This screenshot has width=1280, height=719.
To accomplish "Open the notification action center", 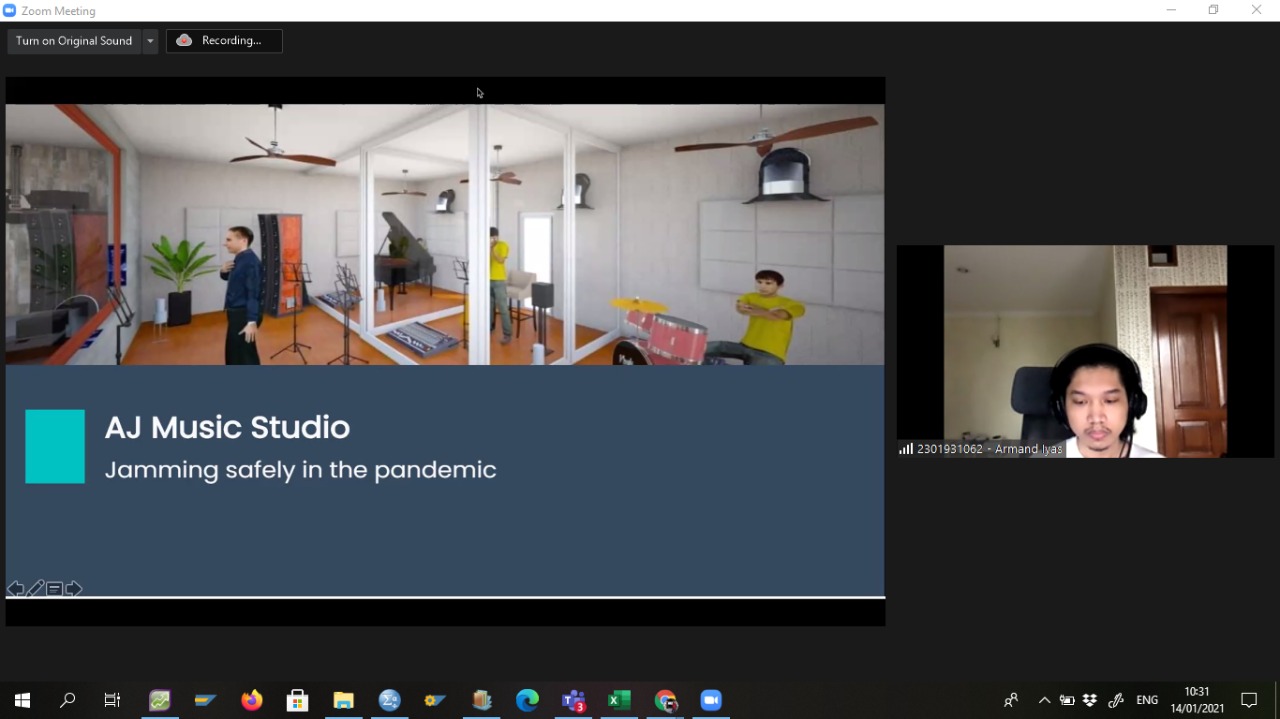I will (x=1249, y=700).
